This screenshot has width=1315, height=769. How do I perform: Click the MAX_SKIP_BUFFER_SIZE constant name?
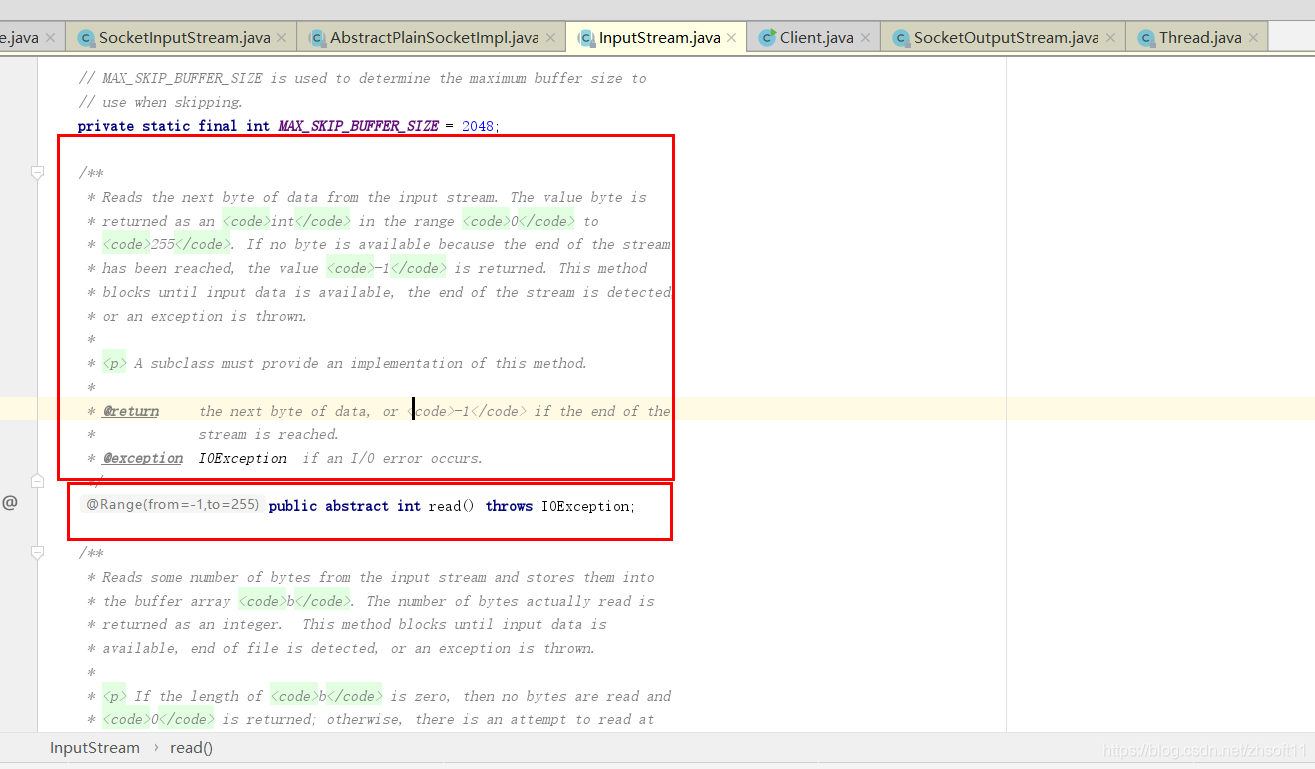click(358, 126)
